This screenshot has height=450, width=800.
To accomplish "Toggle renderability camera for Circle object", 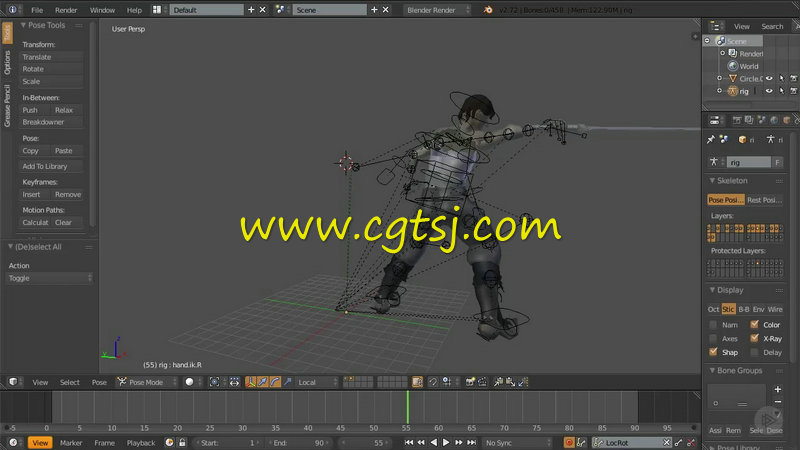I will coord(794,79).
